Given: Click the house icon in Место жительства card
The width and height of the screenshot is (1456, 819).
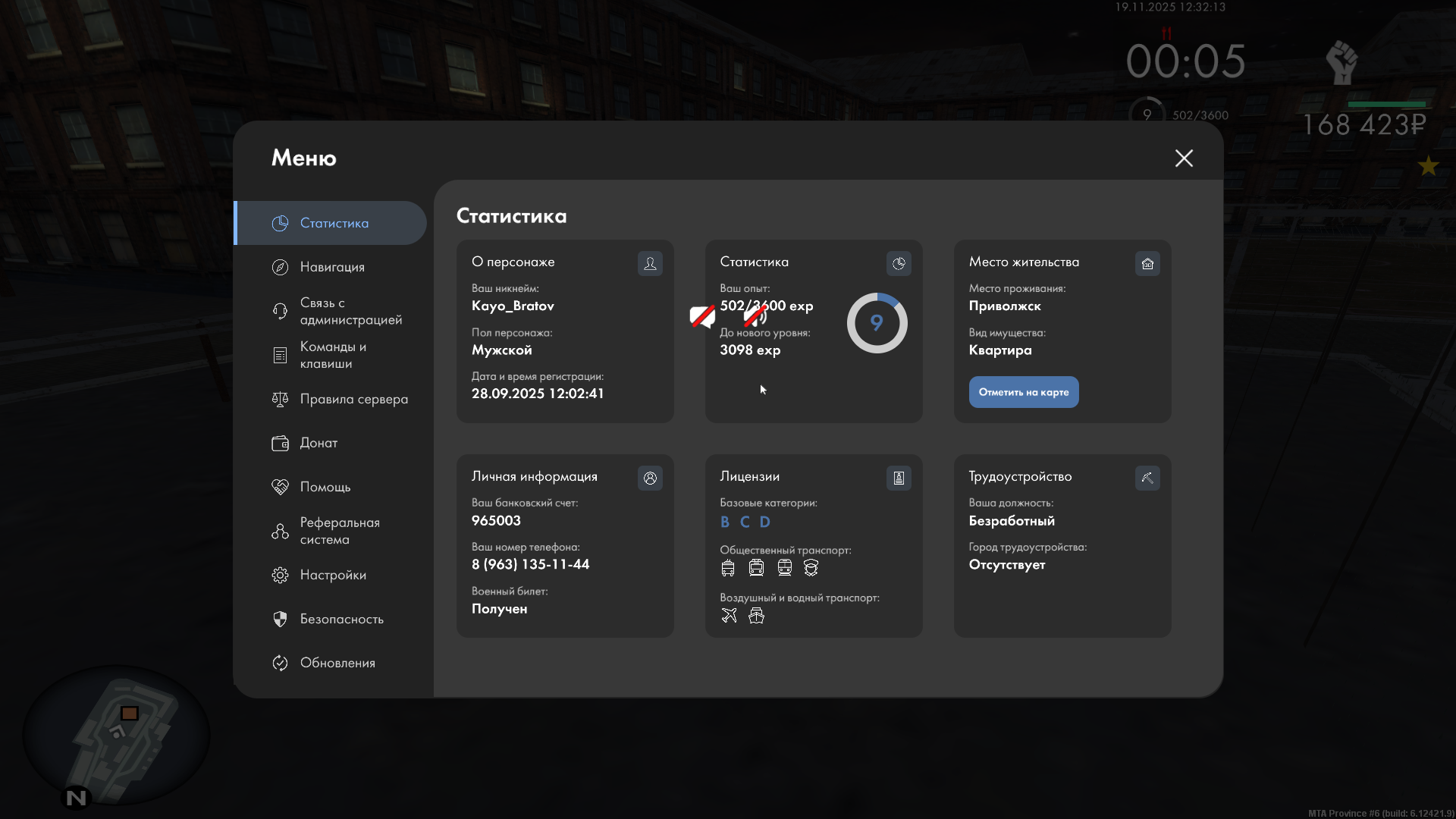Looking at the screenshot, I should 1147,263.
